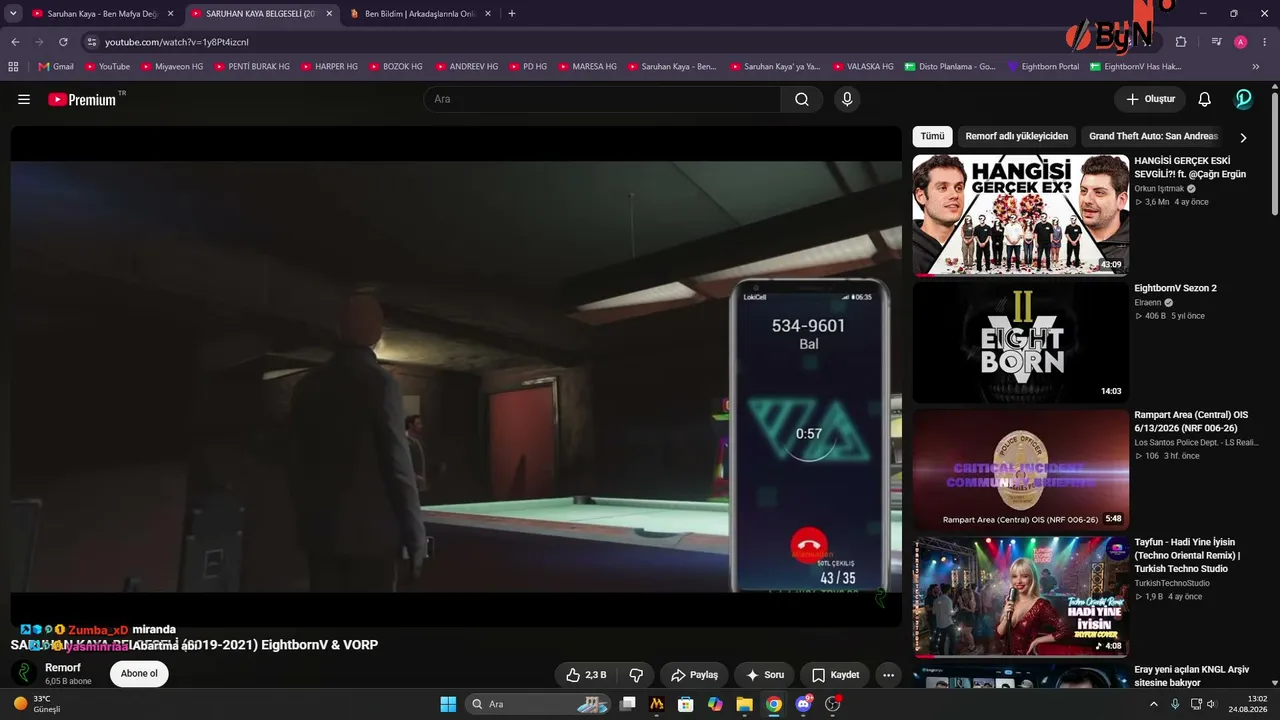Open the EightbornV Sezon 2 thumbnail
The height and width of the screenshot is (720, 1280).
[1021, 343]
